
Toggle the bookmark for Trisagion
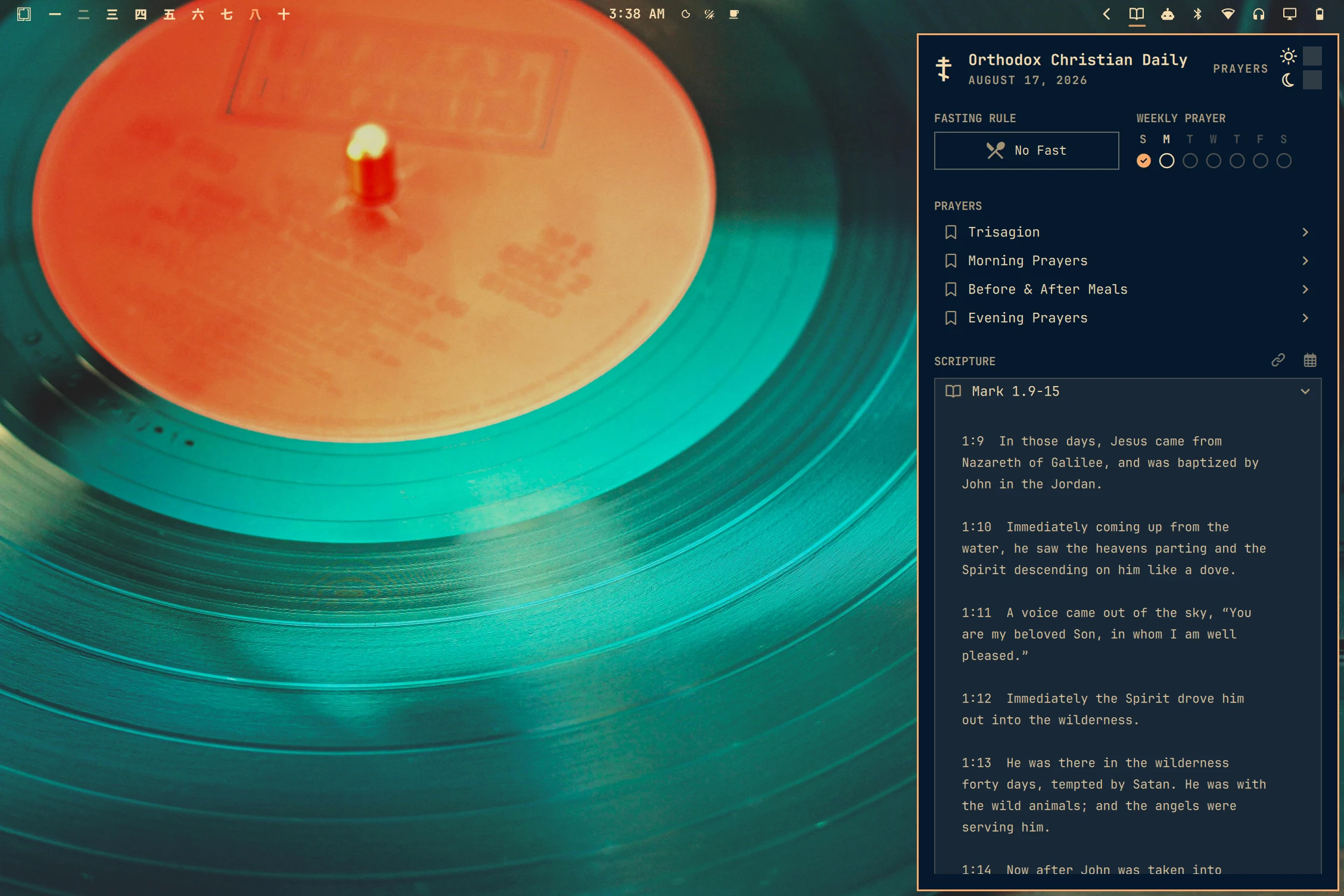pyautogui.click(x=951, y=232)
